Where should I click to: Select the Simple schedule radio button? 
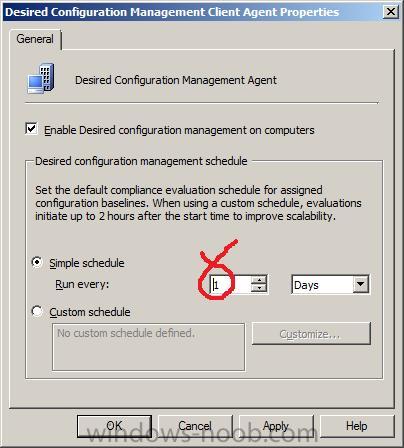click(37, 262)
